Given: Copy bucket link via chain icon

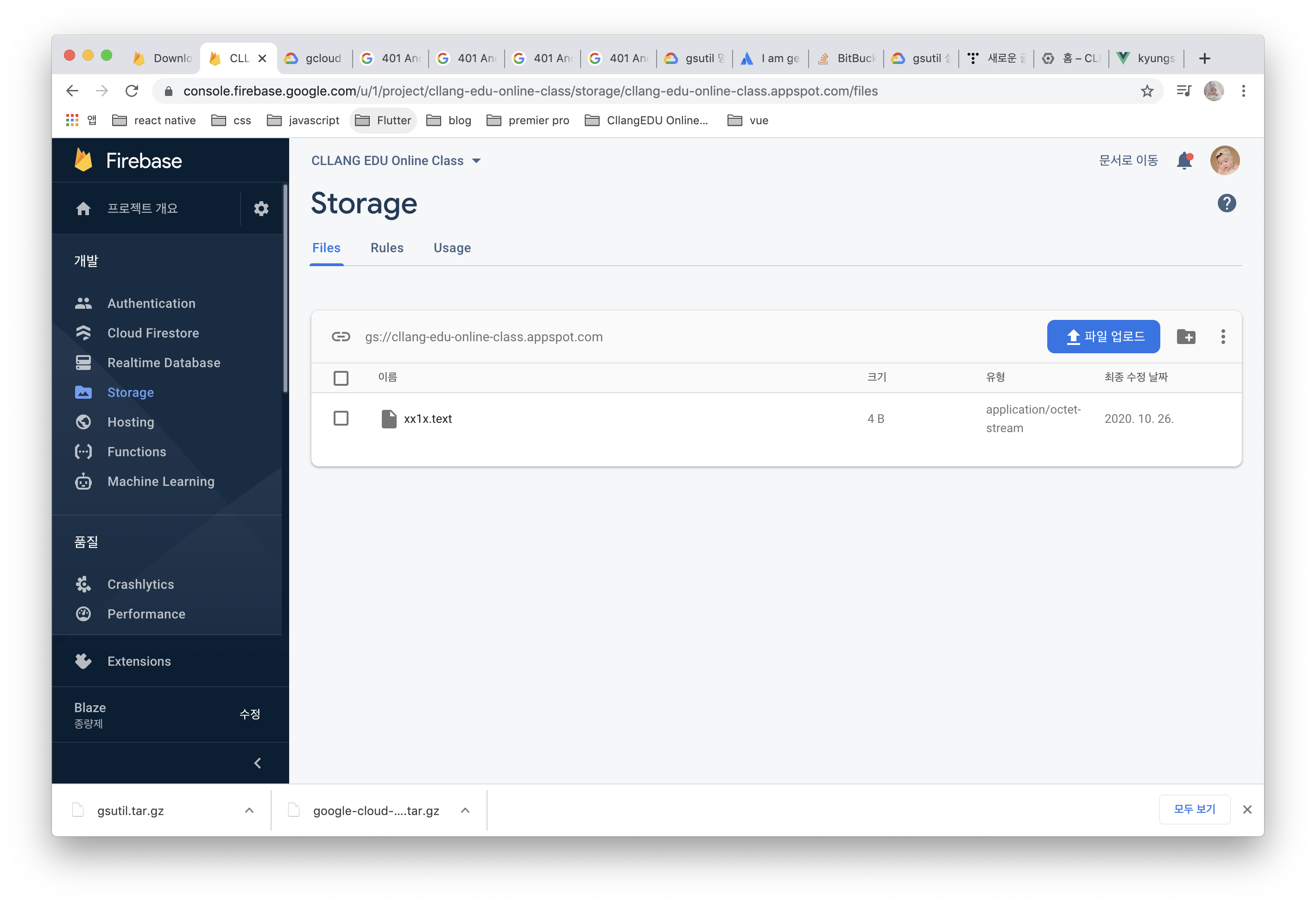Looking at the screenshot, I should [341, 337].
